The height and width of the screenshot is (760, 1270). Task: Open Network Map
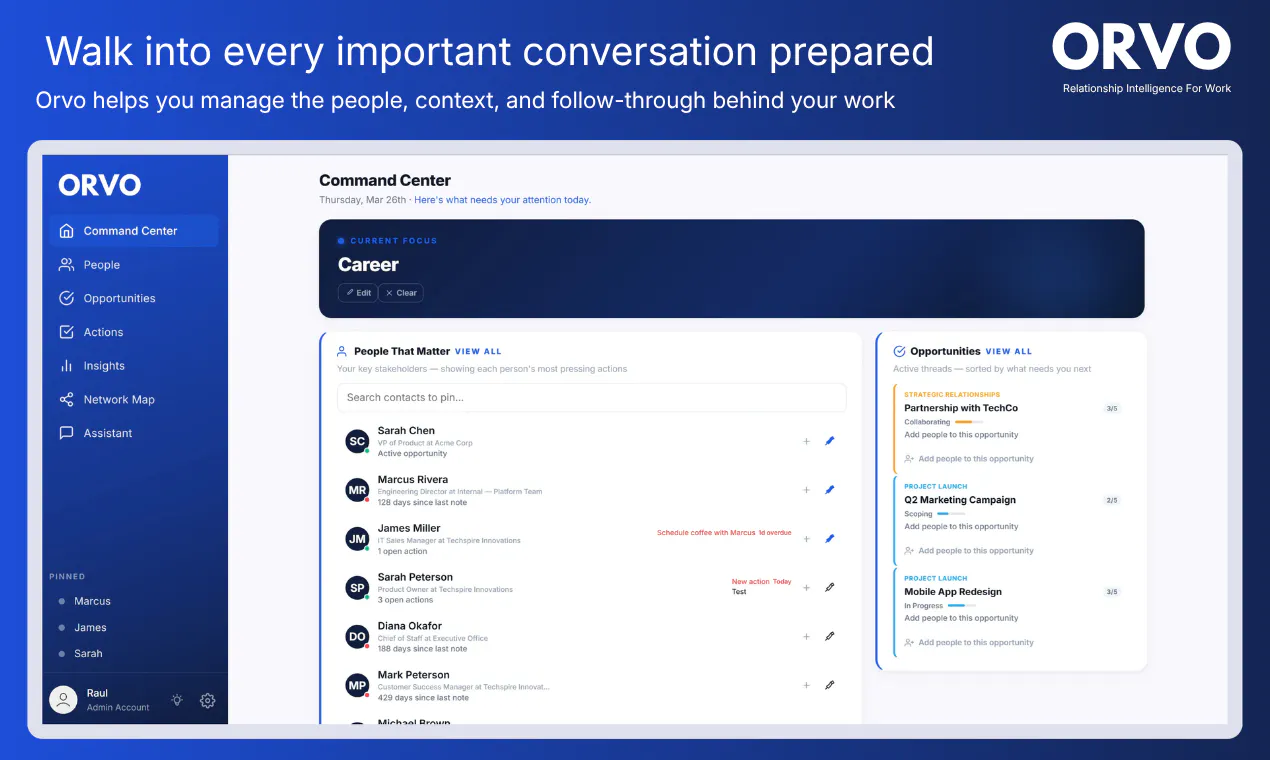133,399
